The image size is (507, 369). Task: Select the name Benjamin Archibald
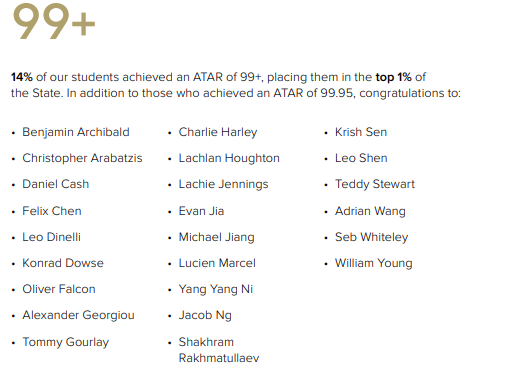76,132
